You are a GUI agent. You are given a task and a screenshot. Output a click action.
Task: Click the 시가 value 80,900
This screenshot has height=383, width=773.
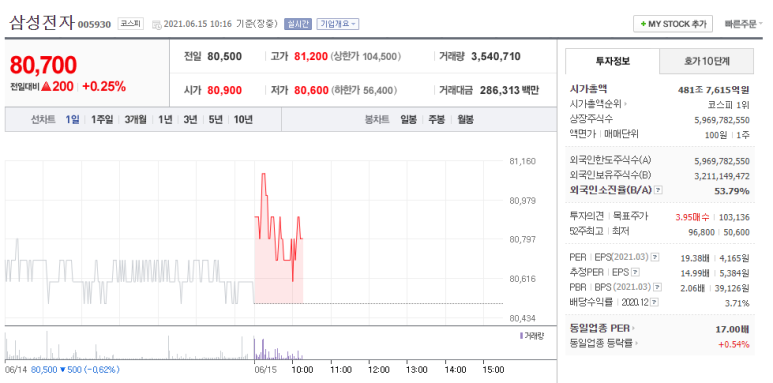224,90
